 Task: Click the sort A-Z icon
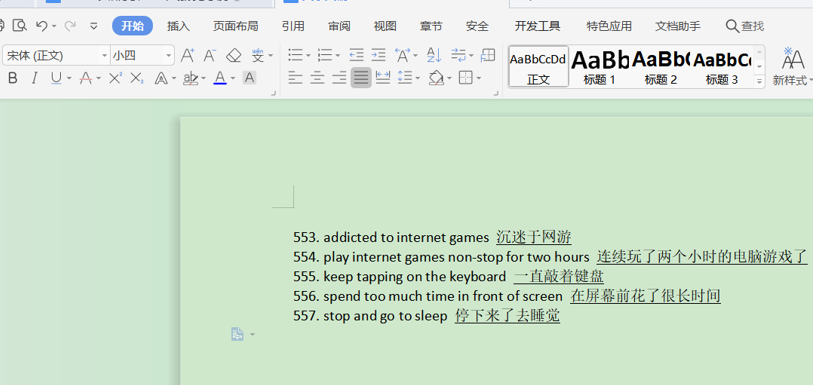[434, 55]
